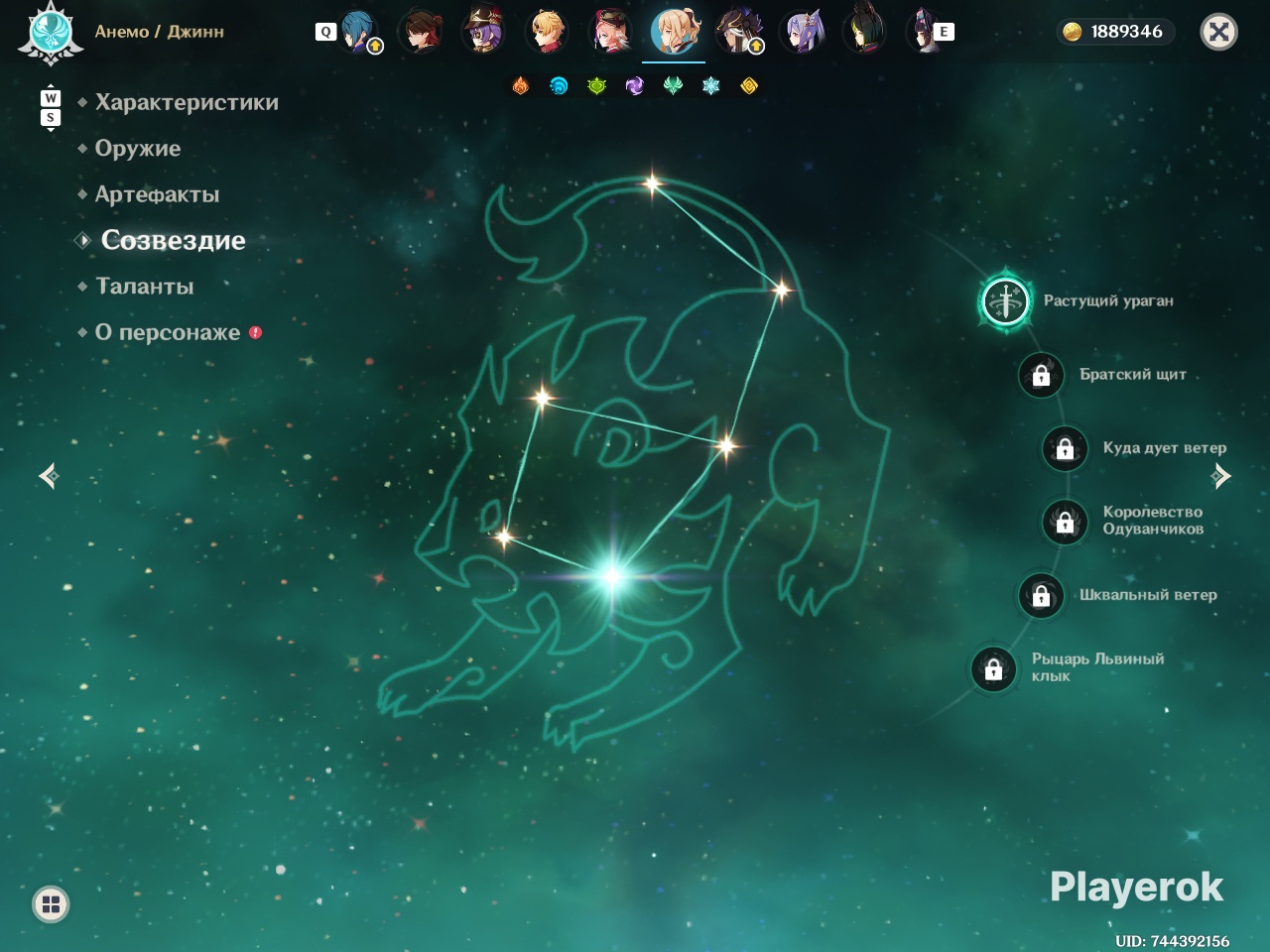Open the Артефакты section

[157, 194]
